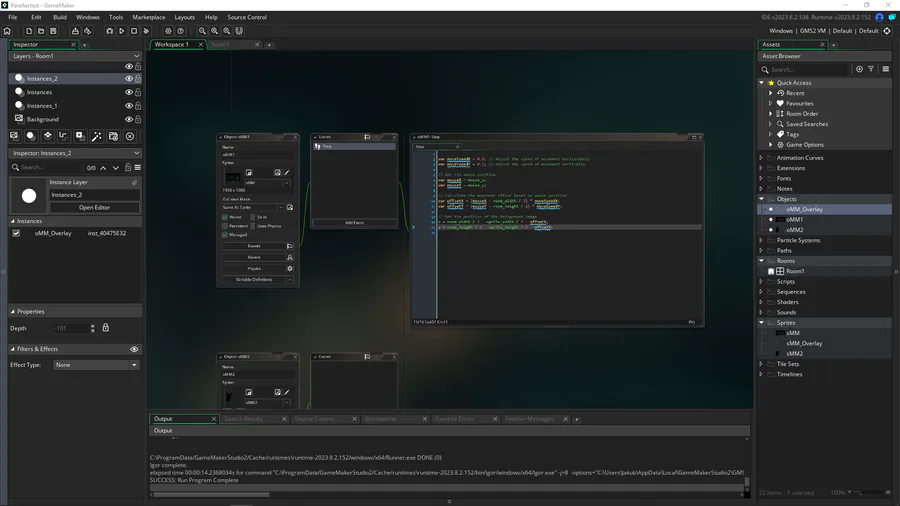
Task: Expand the Animation Curves folder
Action: point(762,158)
